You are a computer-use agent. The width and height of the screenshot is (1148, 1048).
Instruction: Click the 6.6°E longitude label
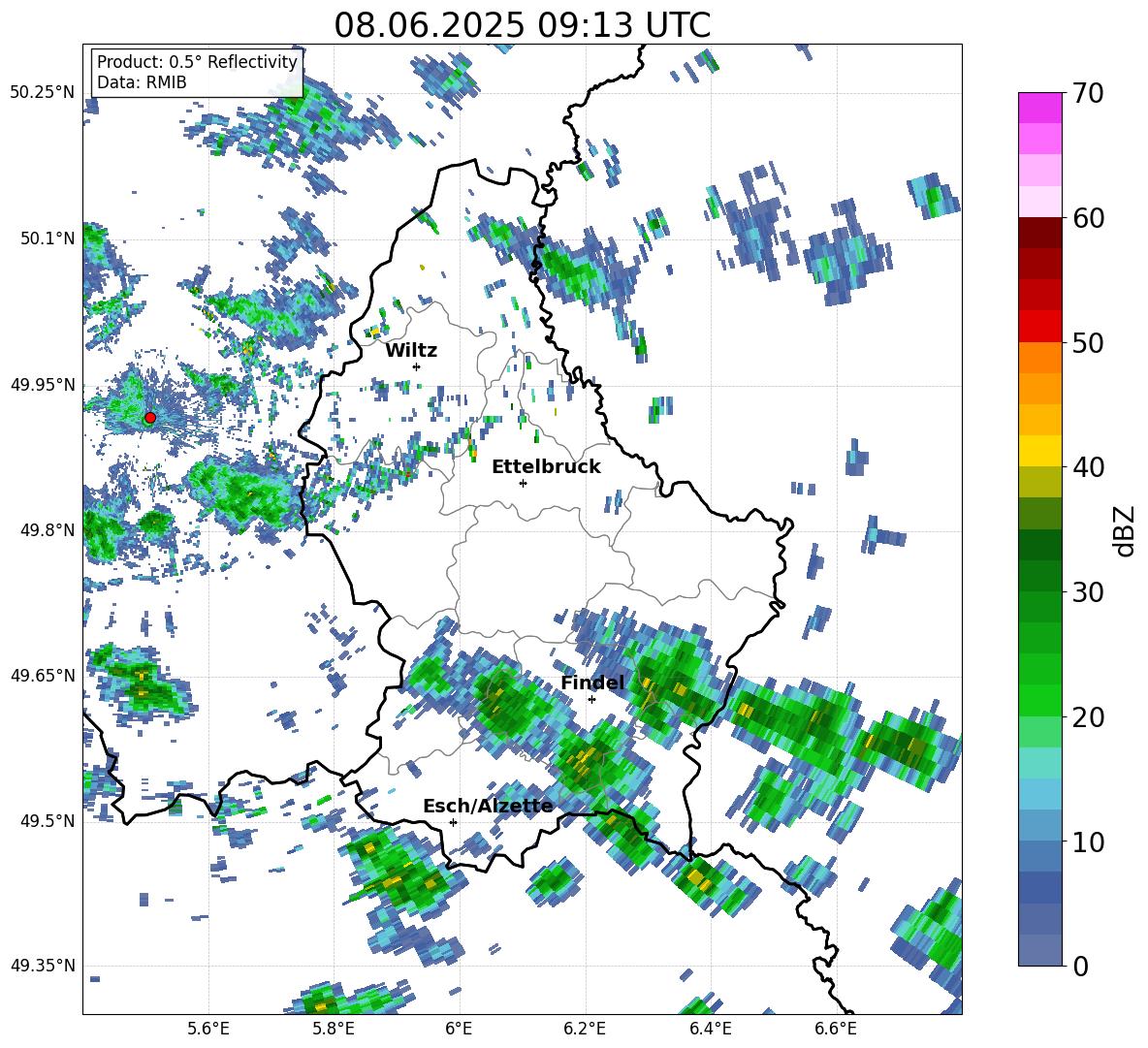tap(836, 1029)
